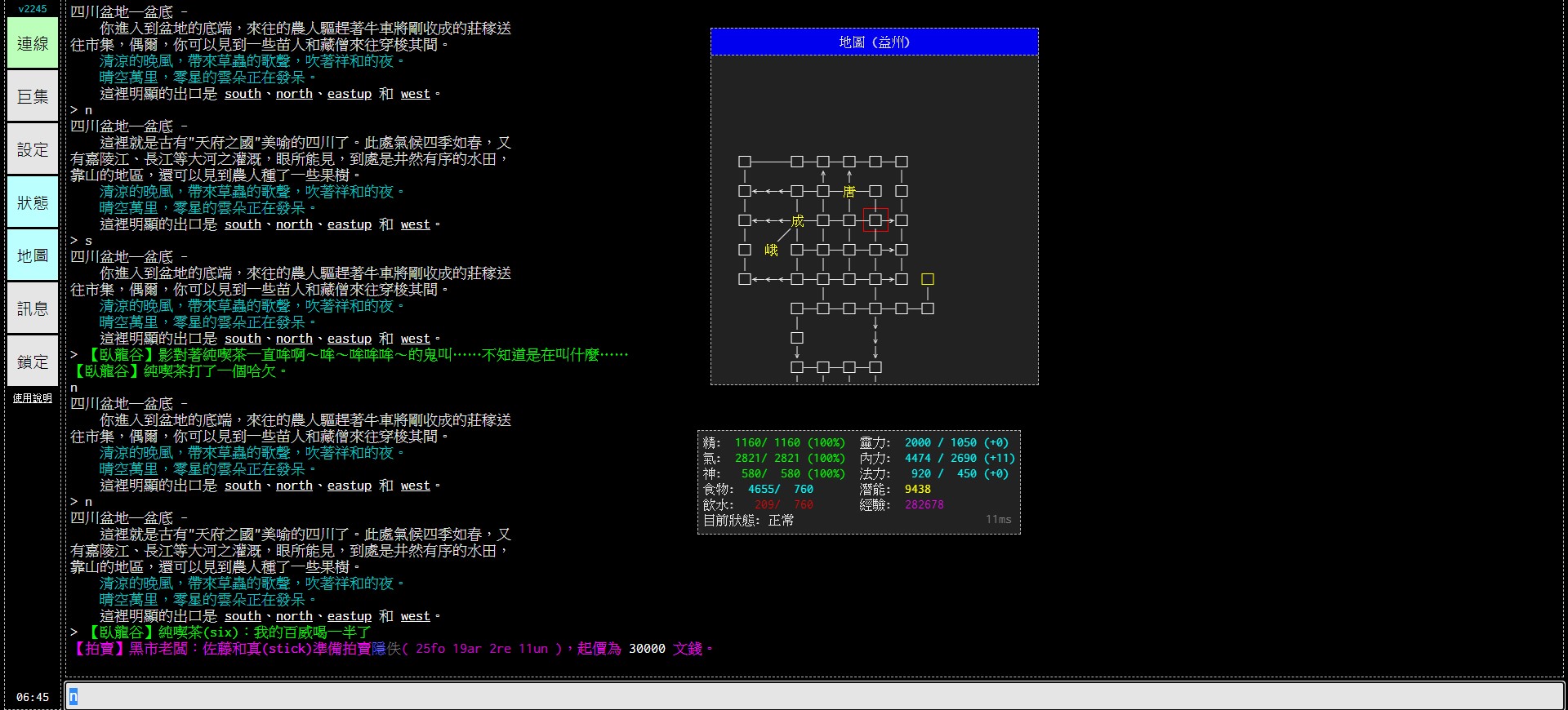Viewport: 1568px width, 710px height.
Task: Select the 唐 room marker on map
Action: point(849,191)
